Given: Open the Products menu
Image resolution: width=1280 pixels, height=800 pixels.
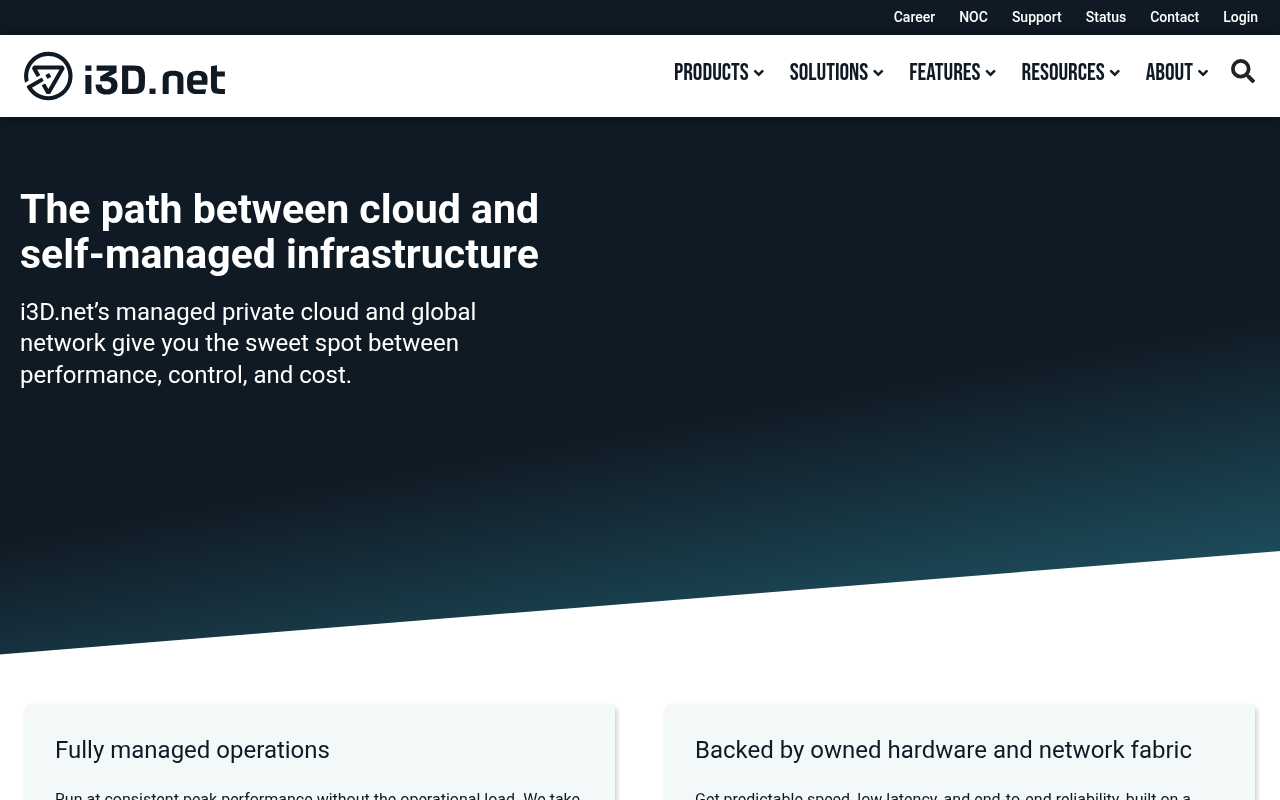Looking at the screenshot, I should (x=711, y=72).
